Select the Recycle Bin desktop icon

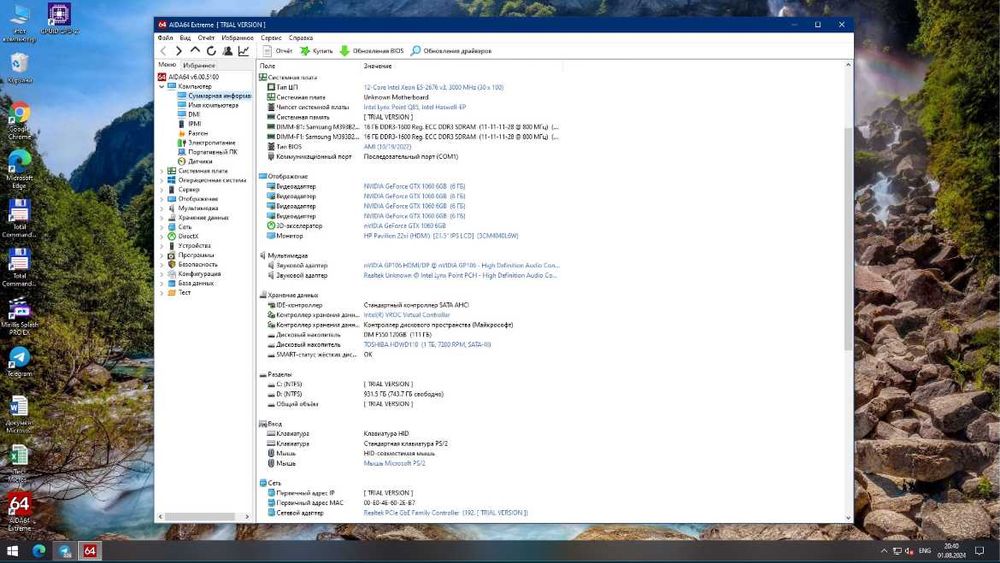[x=20, y=68]
